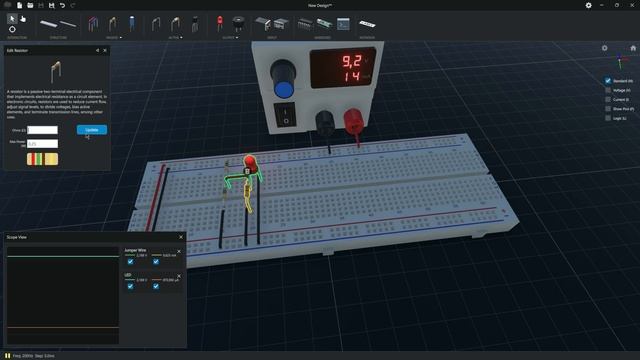This screenshot has height=360, width=640.
Task: Select the circular target interaction tool
Action: tap(12, 29)
